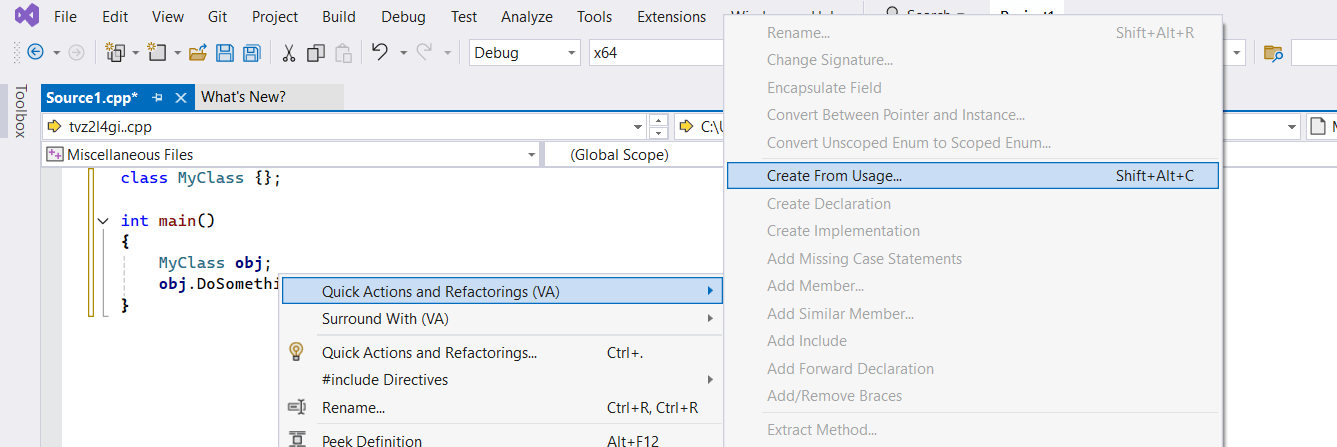Viewport: 1337px width, 447px height.
Task: Close the Source1.cpp tab
Action: point(181,97)
